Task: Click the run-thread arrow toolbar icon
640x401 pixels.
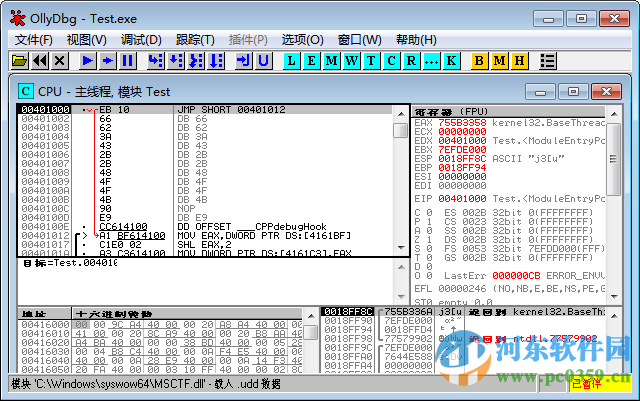Action: (x=107, y=61)
